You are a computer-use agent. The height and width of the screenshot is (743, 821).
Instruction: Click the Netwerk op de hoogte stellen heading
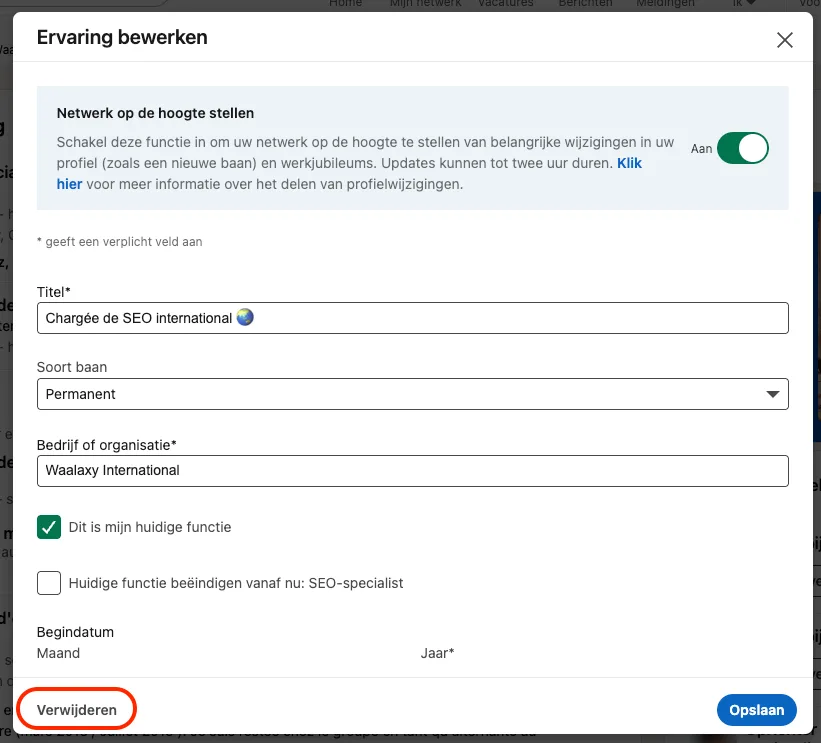pos(156,113)
